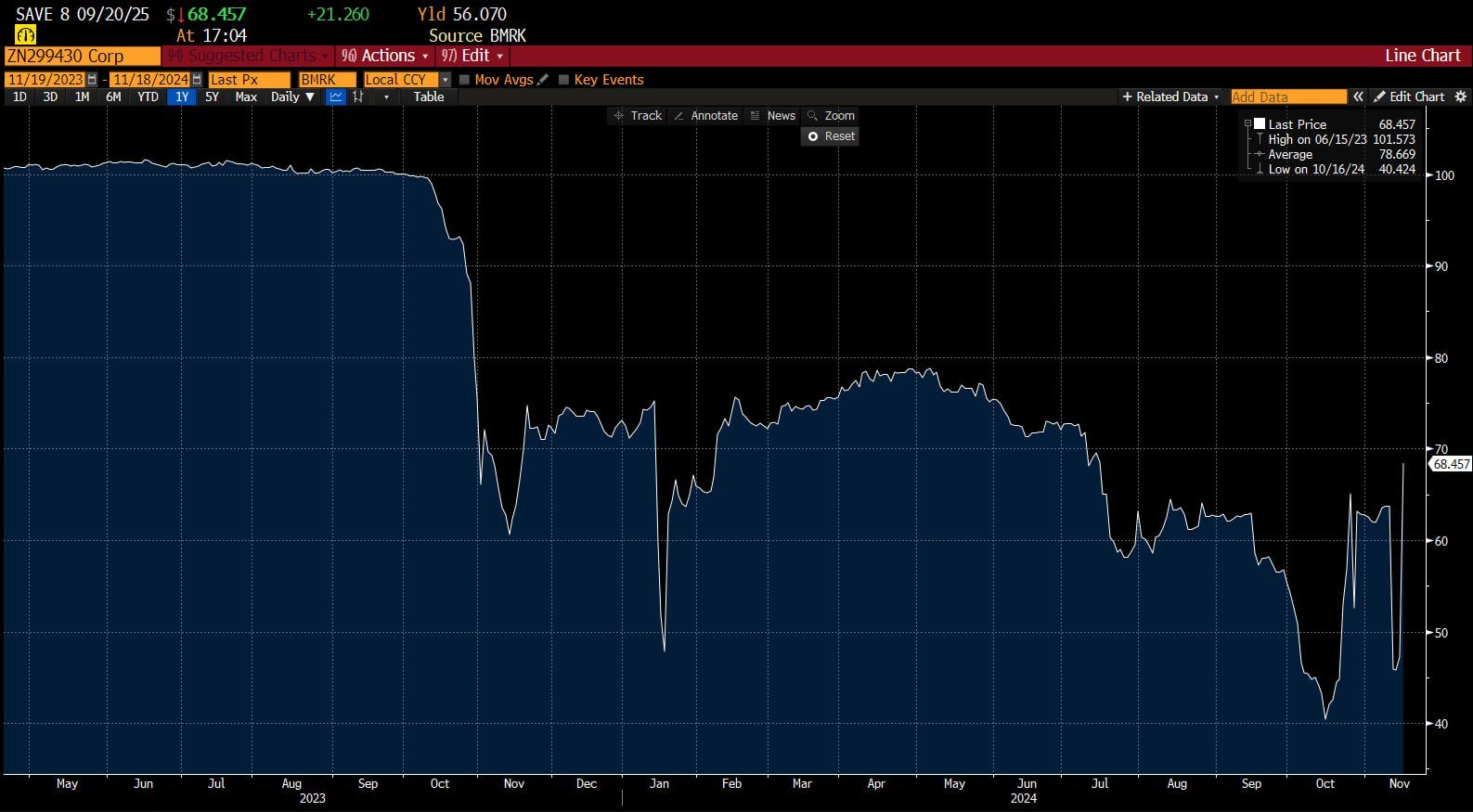This screenshot has height=812, width=1473.
Task: Click the Reset zoom button
Action: (x=831, y=136)
